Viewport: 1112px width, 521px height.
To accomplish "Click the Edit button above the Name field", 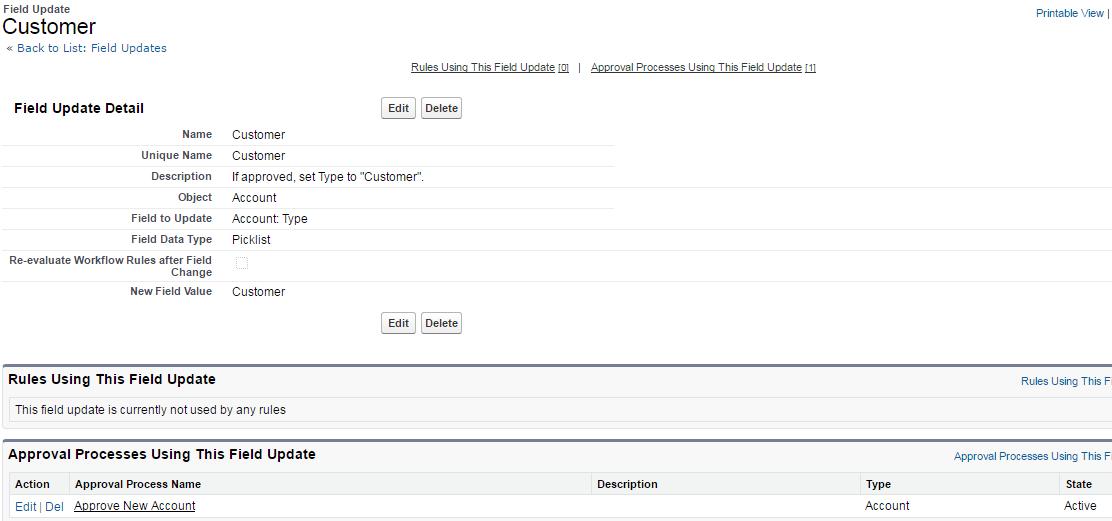I will tap(398, 108).
